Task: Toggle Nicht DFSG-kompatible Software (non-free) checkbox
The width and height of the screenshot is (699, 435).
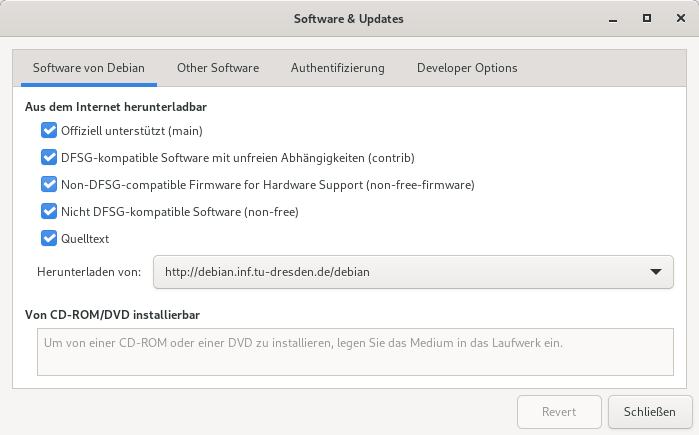Action: pyautogui.click(x=49, y=211)
